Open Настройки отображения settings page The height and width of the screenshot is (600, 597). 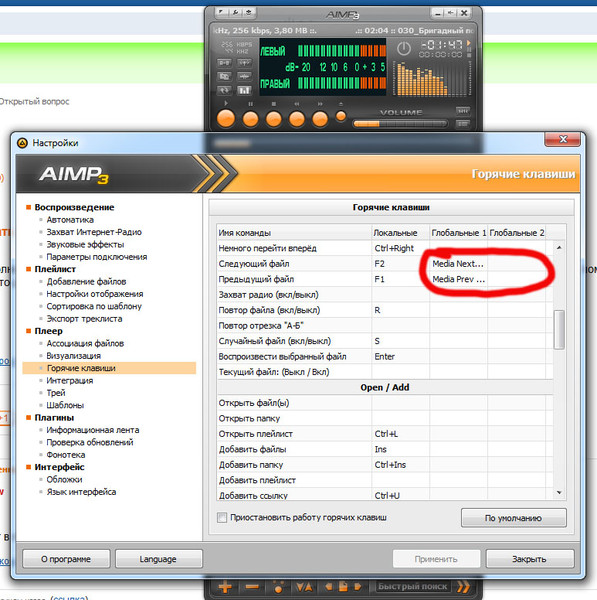click(95, 294)
